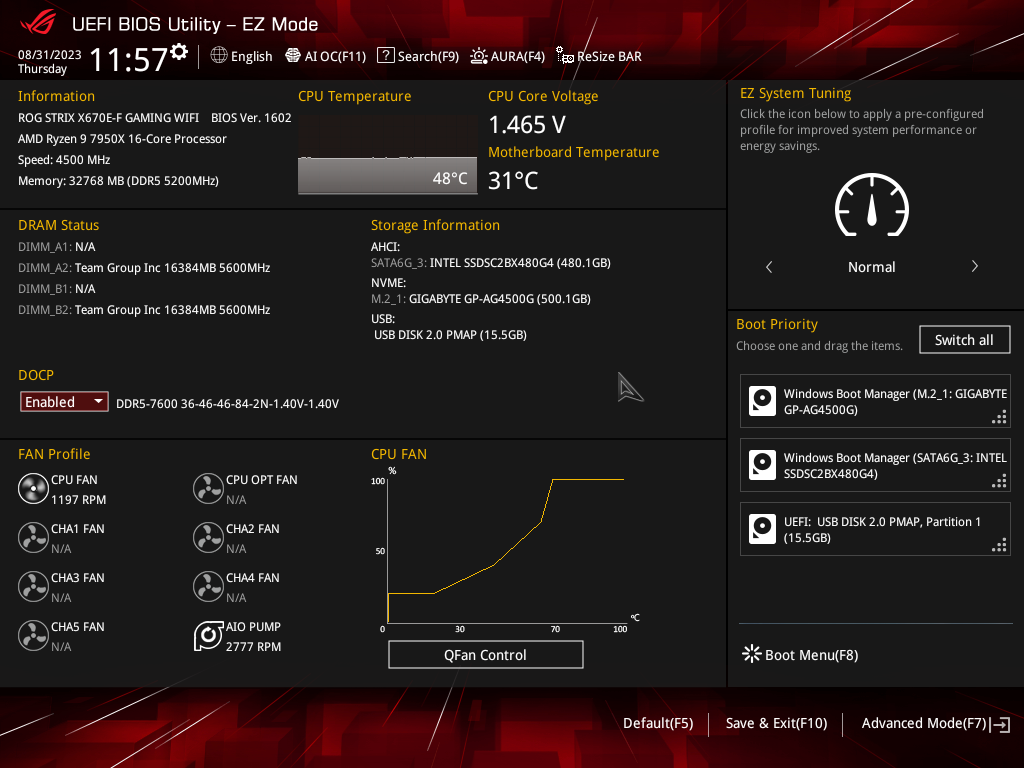
Task: Select Windows Boot Manager SATA6G_3 INTEL entry
Action: [x=875, y=465]
